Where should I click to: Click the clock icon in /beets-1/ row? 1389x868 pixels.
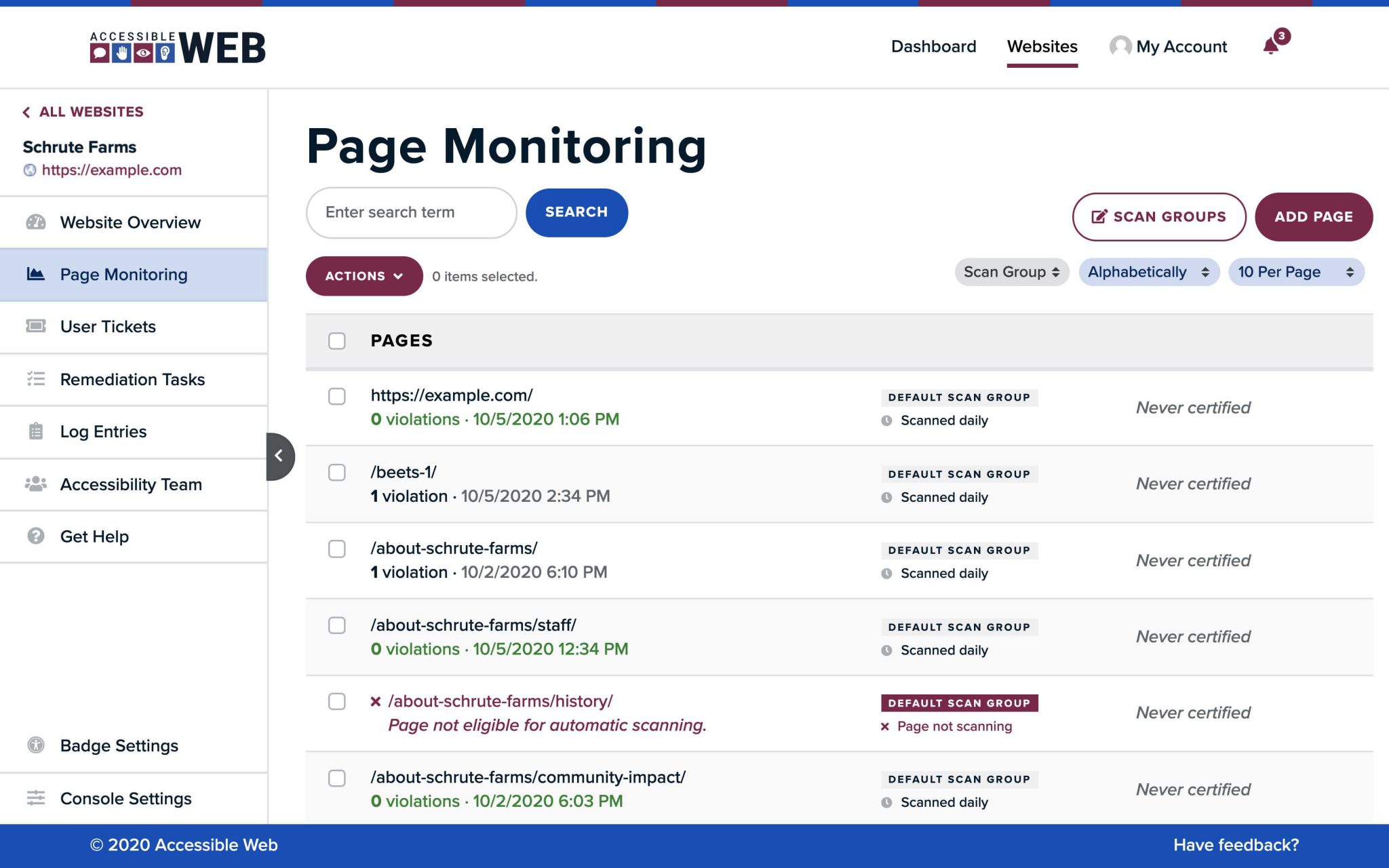click(886, 497)
